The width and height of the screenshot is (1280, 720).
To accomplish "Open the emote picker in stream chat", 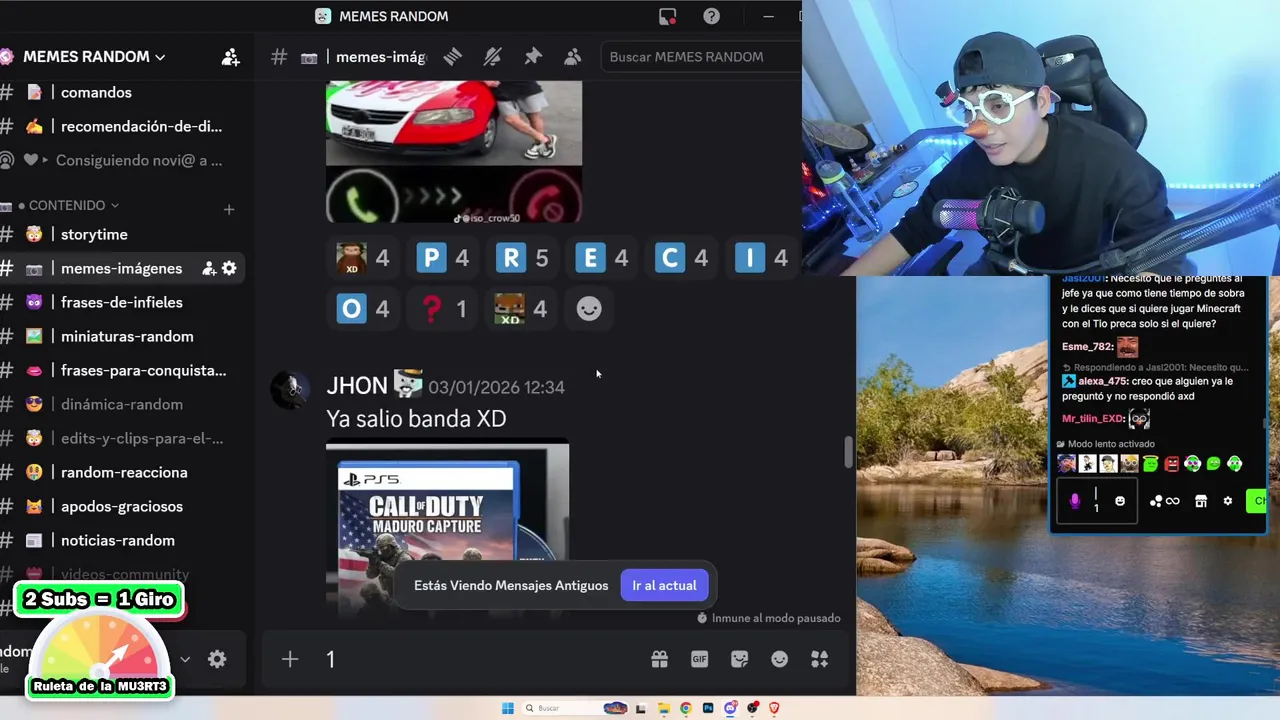I will click(1120, 501).
